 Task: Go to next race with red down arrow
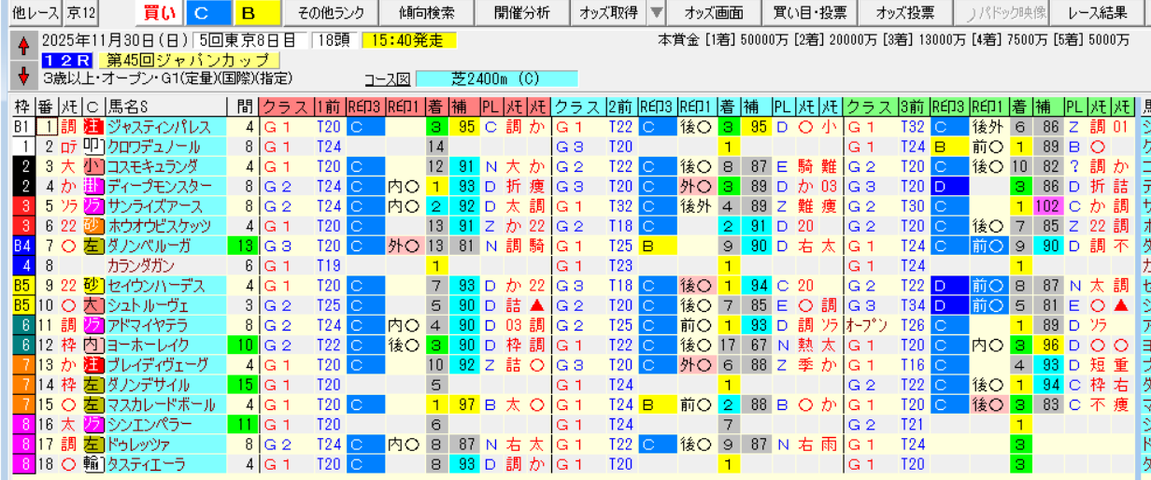[x=23, y=74]
